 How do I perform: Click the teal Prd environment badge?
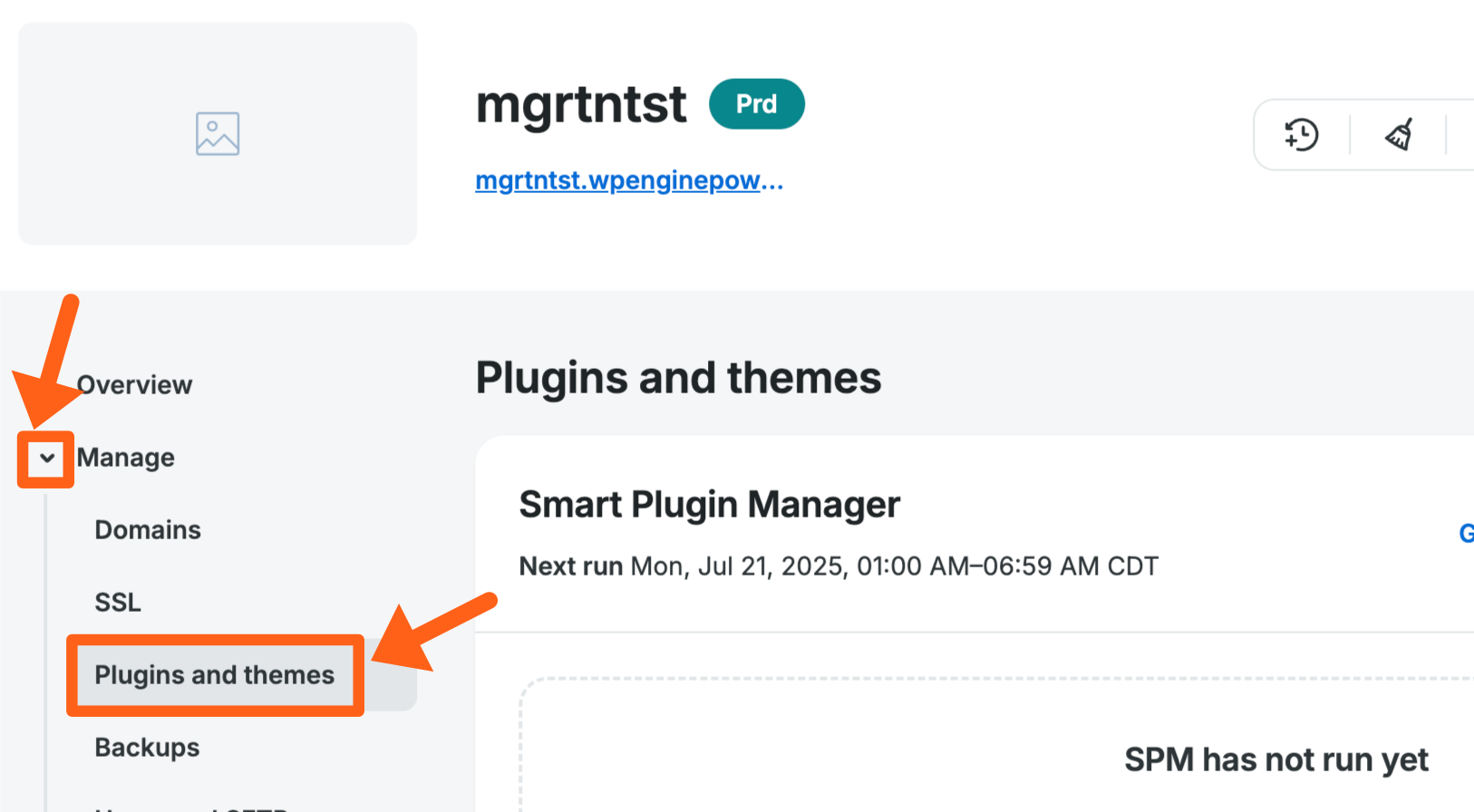756,104
